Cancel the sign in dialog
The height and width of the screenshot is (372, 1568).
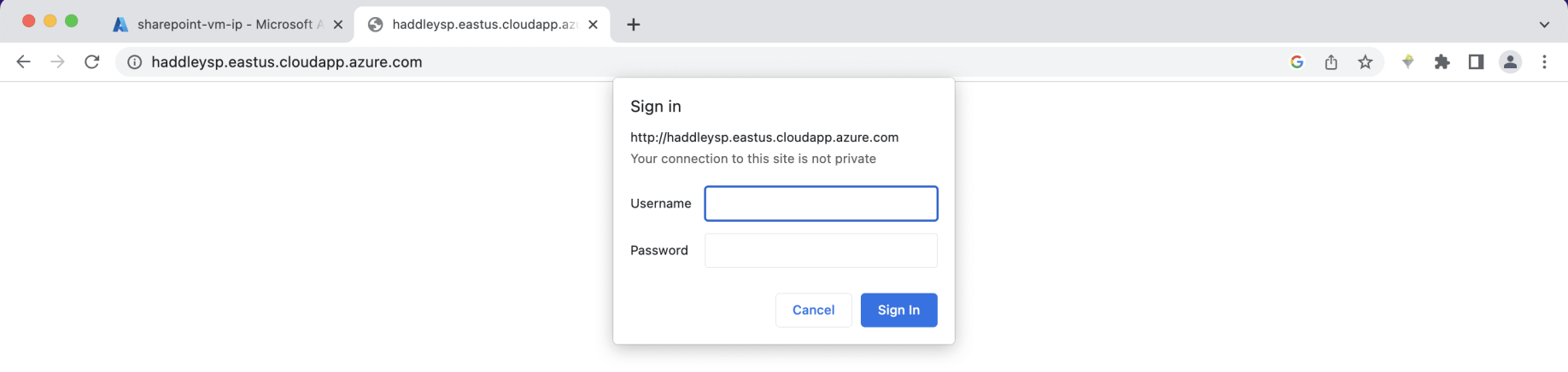click(813, 310)
